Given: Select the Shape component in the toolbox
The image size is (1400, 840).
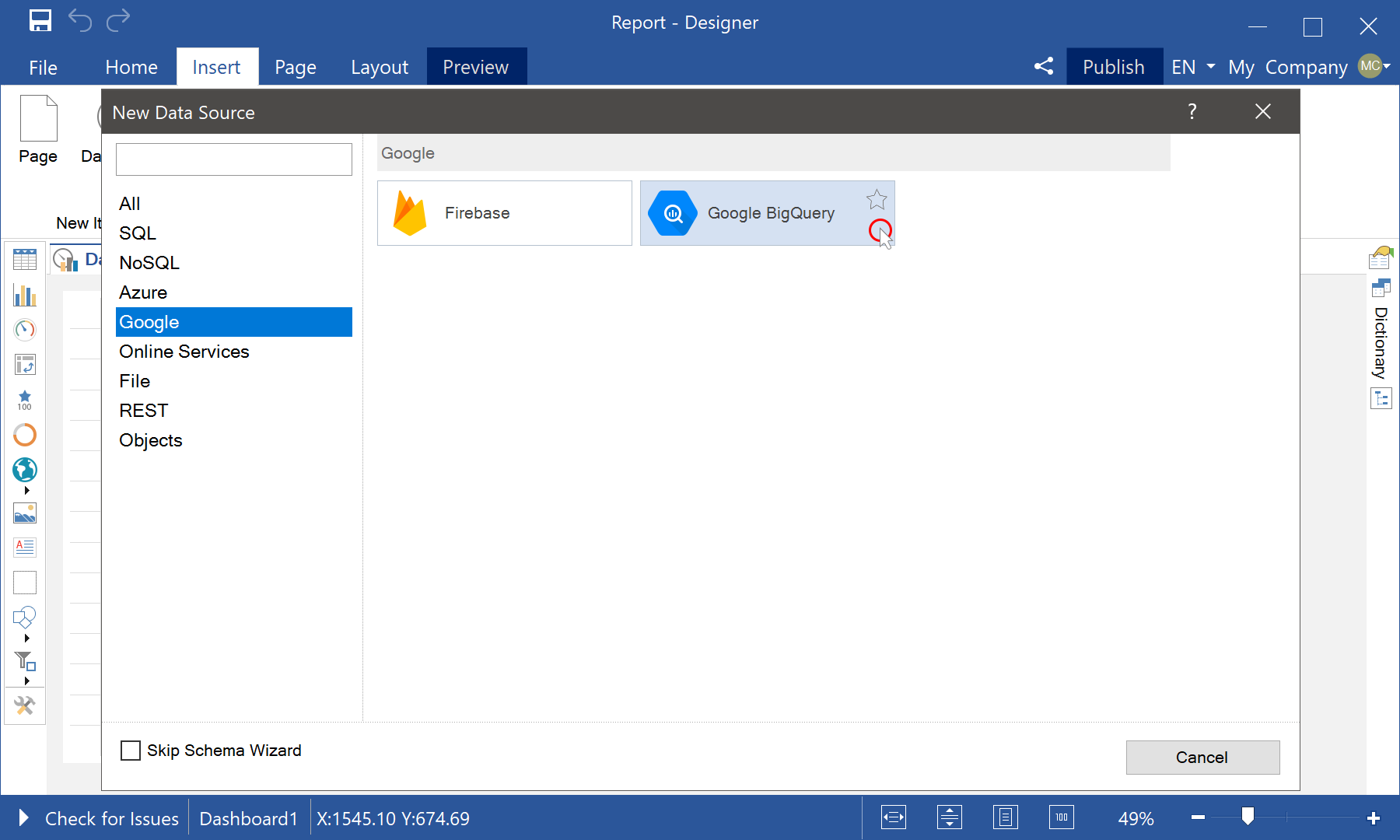Looking at the screenshot, I should [25, 618].
